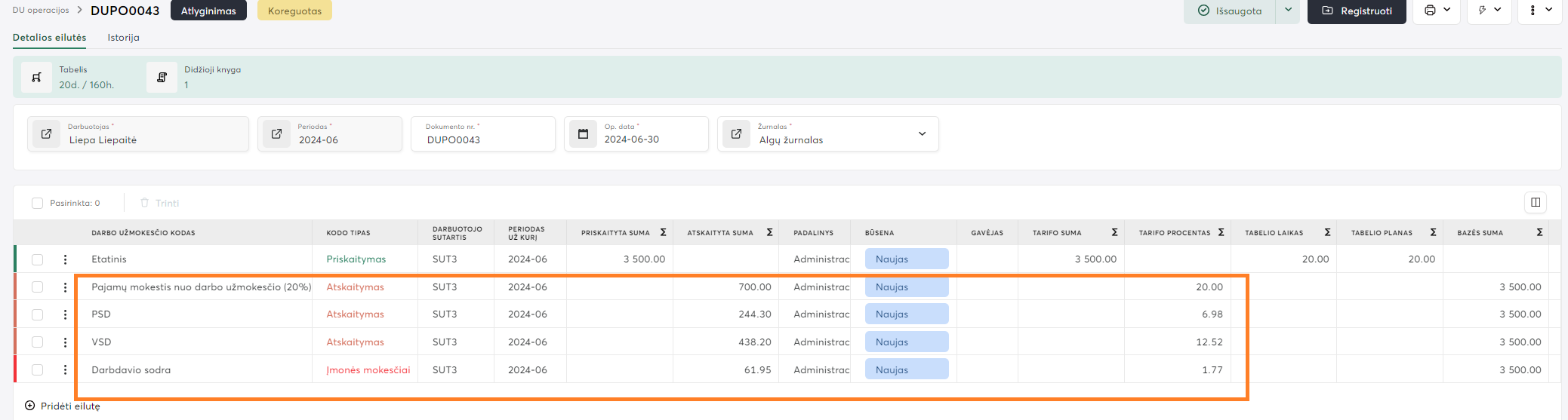Click the Dokumento nr. input field

483,139
